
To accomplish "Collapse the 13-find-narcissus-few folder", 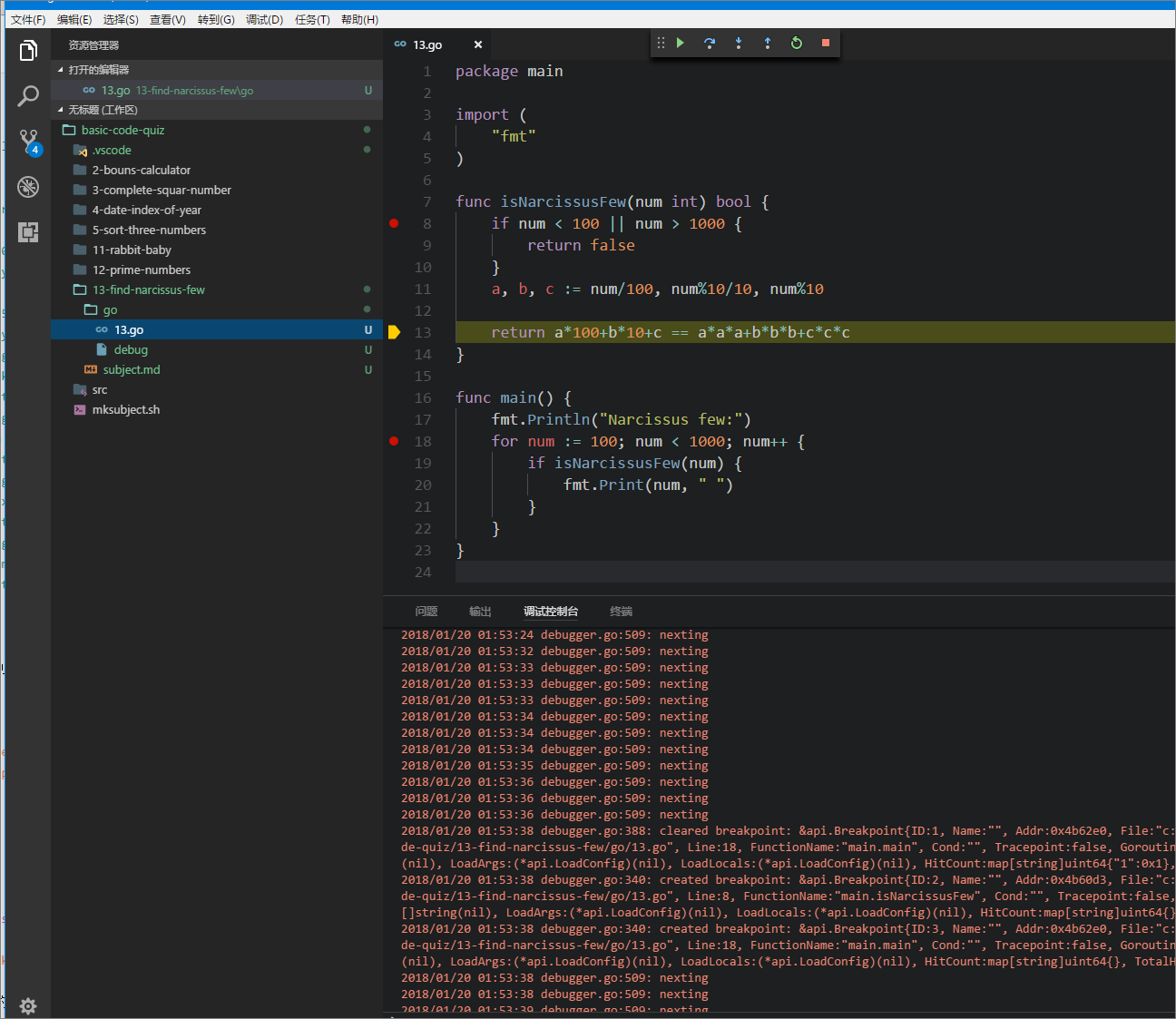I will coord(149,289).
